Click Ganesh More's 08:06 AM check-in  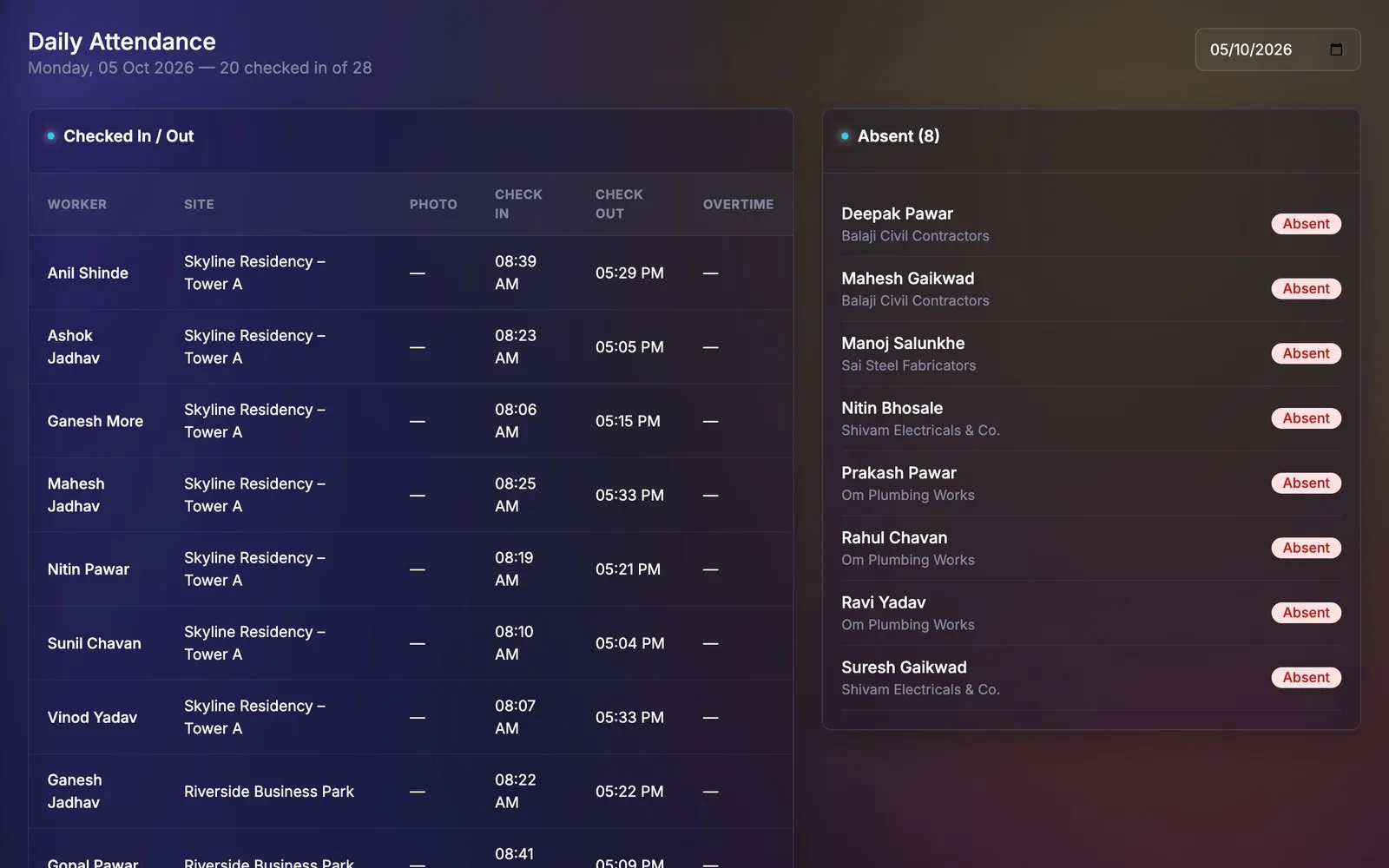pyautogui.click(x=516, y=421)
